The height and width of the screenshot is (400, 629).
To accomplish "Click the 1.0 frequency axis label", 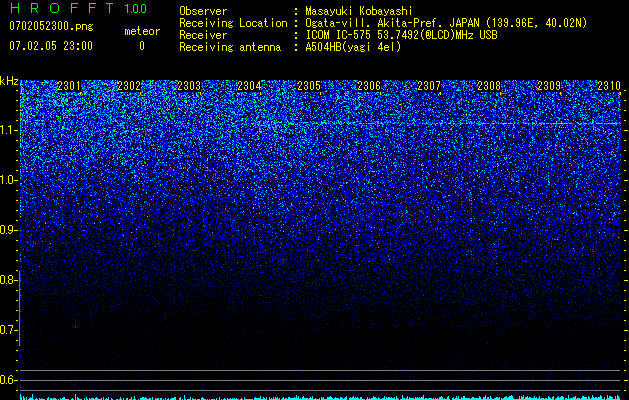I will (8, 180).
